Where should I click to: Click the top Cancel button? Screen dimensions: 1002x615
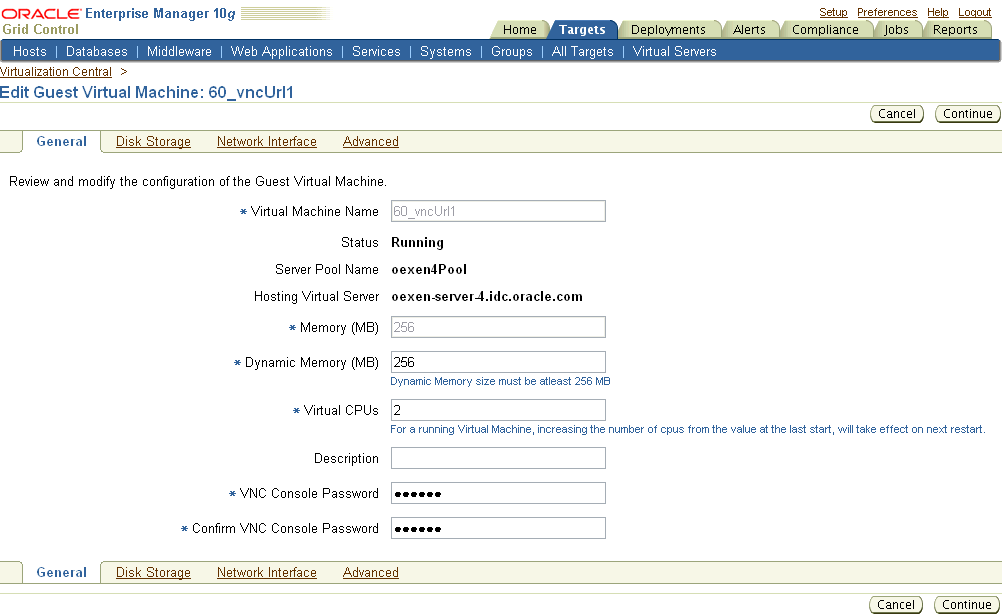(897, 114)
